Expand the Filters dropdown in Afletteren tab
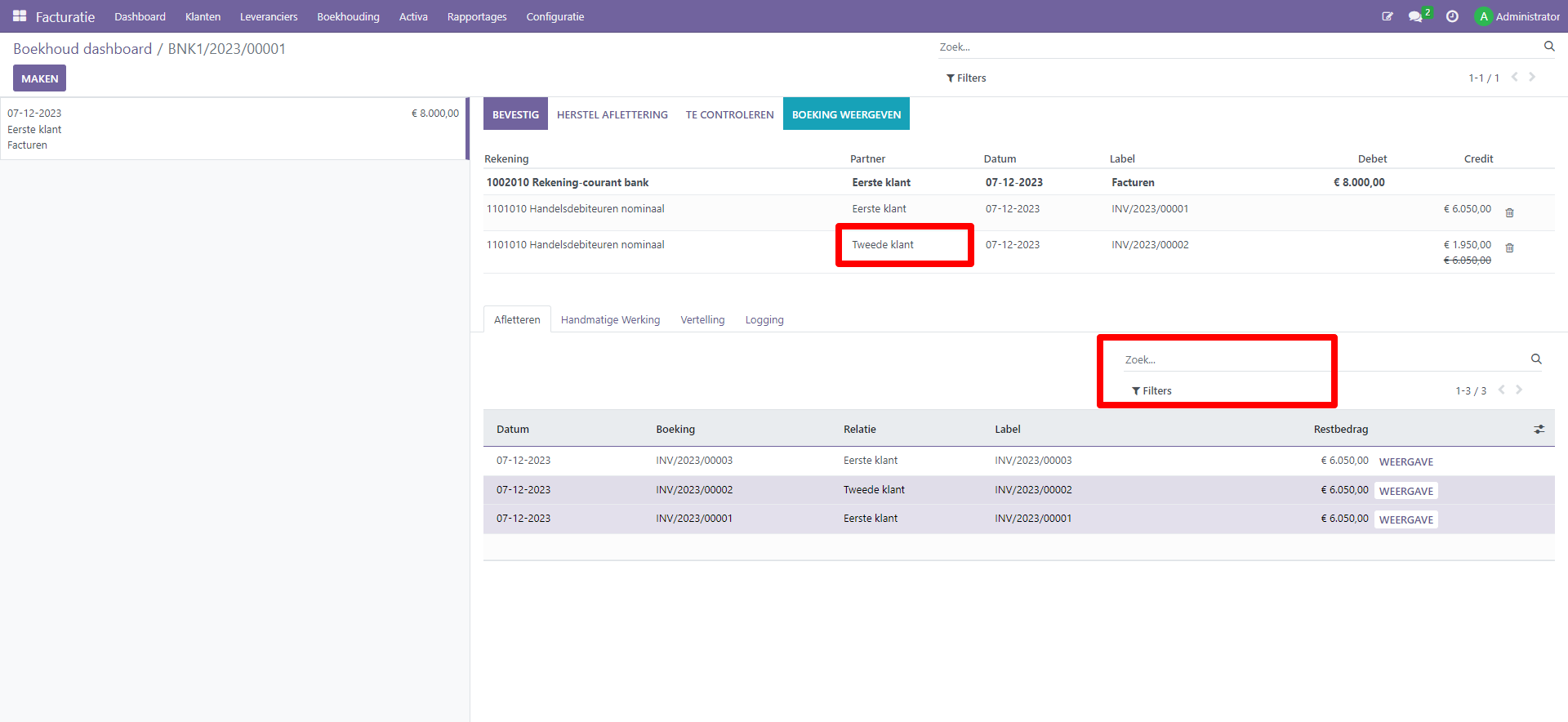This screenshot has width=1568, height=722. (1151, 391)
